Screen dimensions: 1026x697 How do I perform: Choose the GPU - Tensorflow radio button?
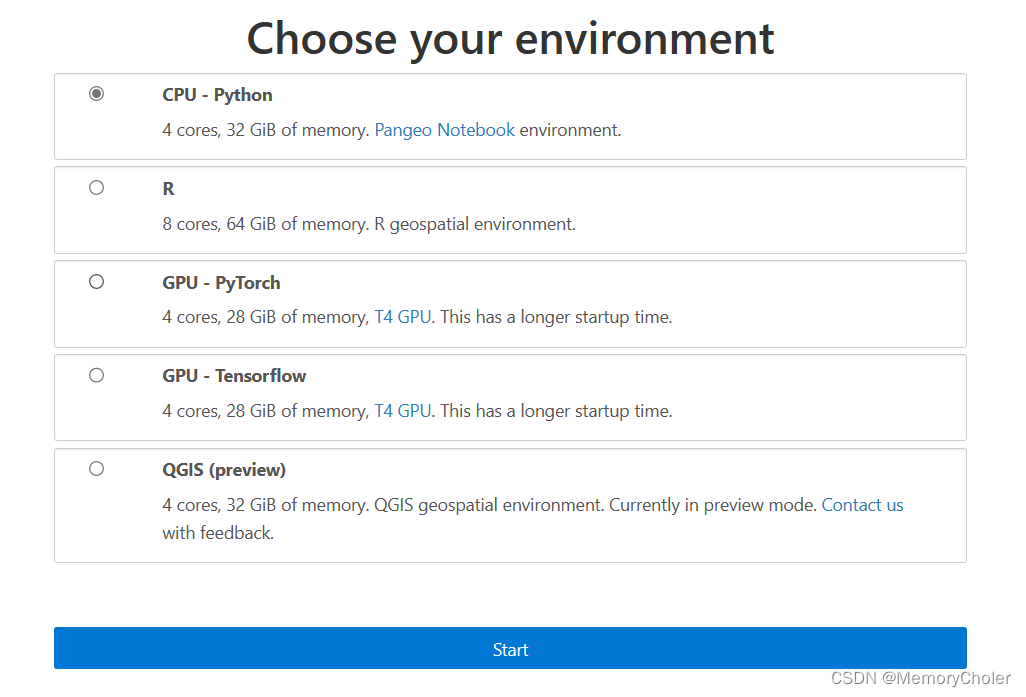[96, 375]
